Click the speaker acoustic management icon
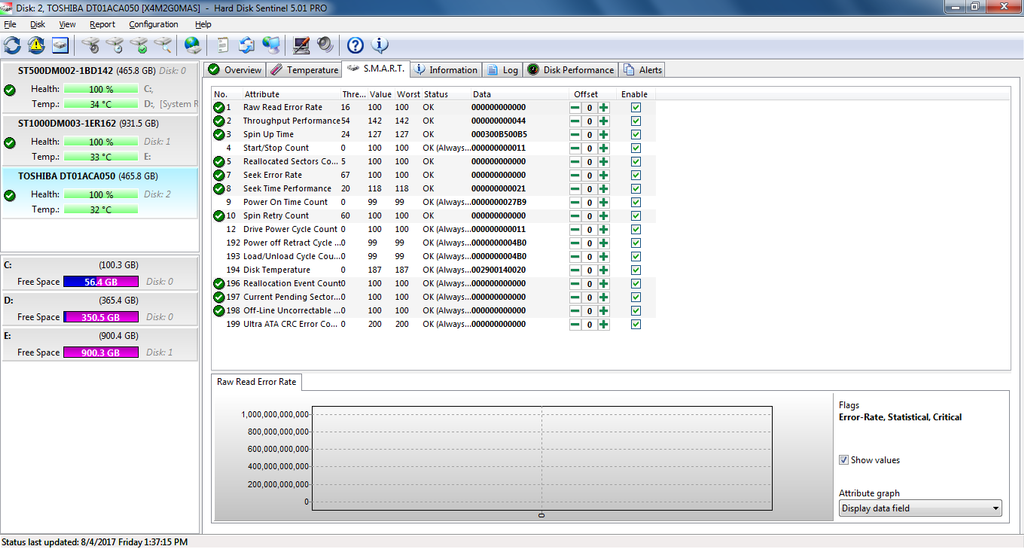 pyautogui.click(x=325, y=45)
